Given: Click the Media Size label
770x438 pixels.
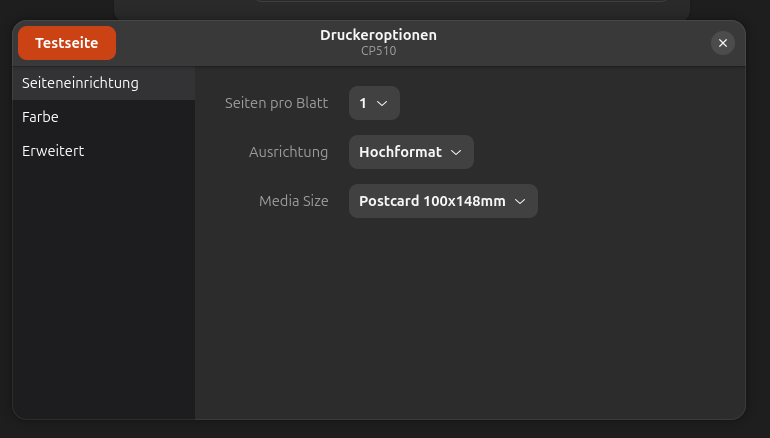Looking at the screenshot, I should coord(293,201).
